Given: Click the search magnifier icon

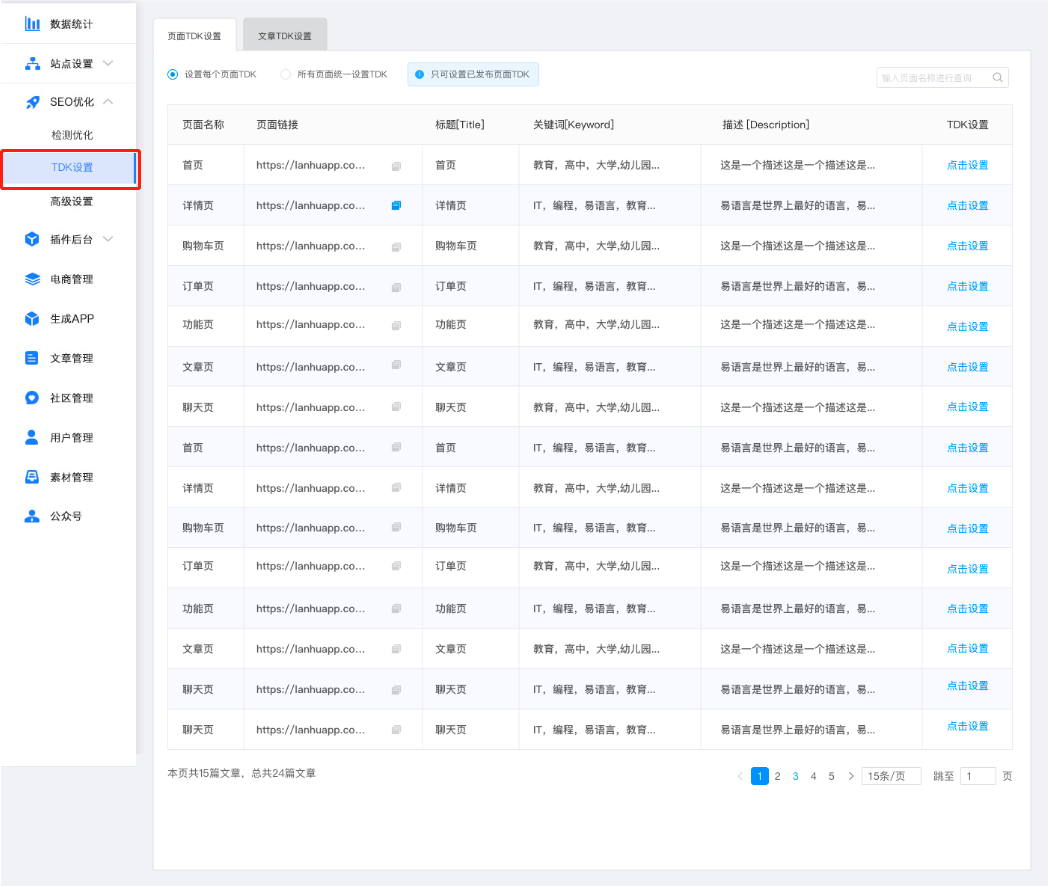Looking at the screenshot, I should click(x=997, y=77).
